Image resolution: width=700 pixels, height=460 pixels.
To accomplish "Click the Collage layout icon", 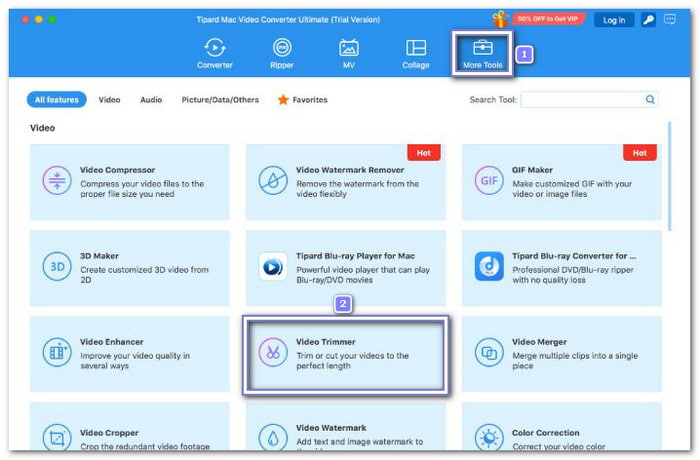I will pos(416,48).
